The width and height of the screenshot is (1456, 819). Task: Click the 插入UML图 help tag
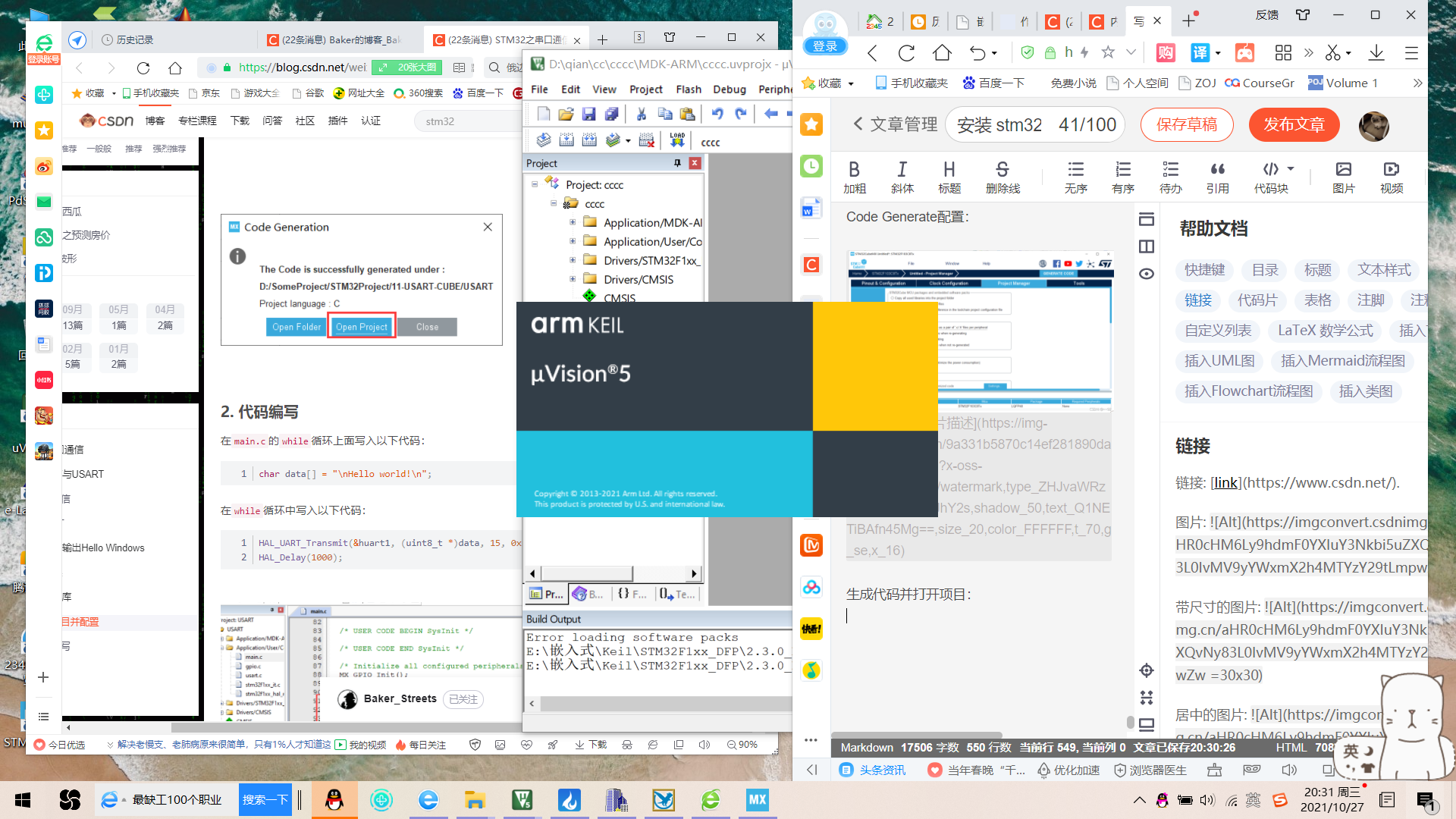click(1219, 361)
